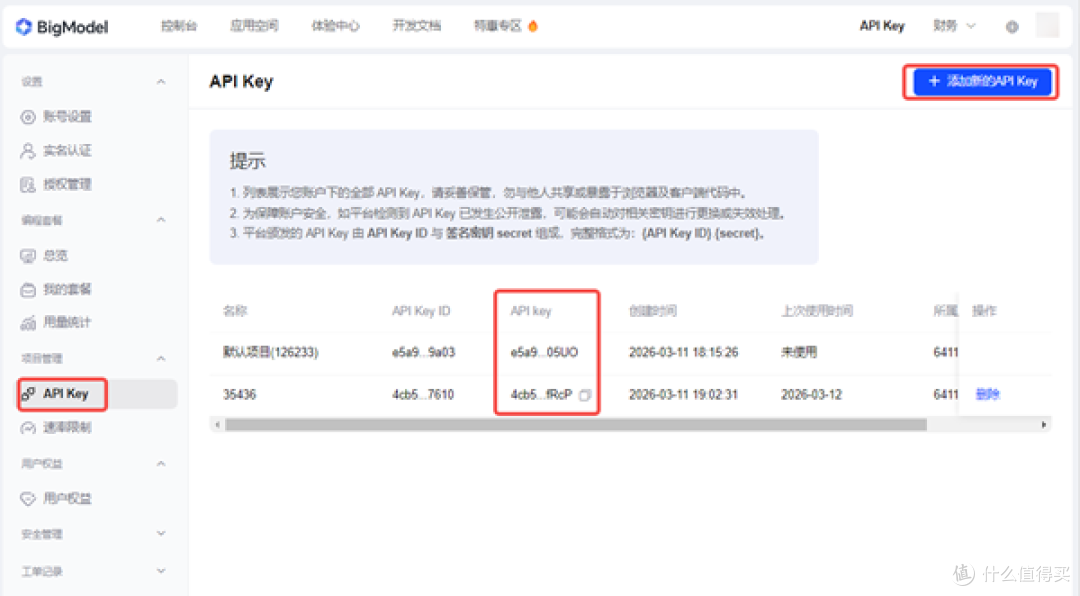
Task: Add a new API Key
Action: 982,81
